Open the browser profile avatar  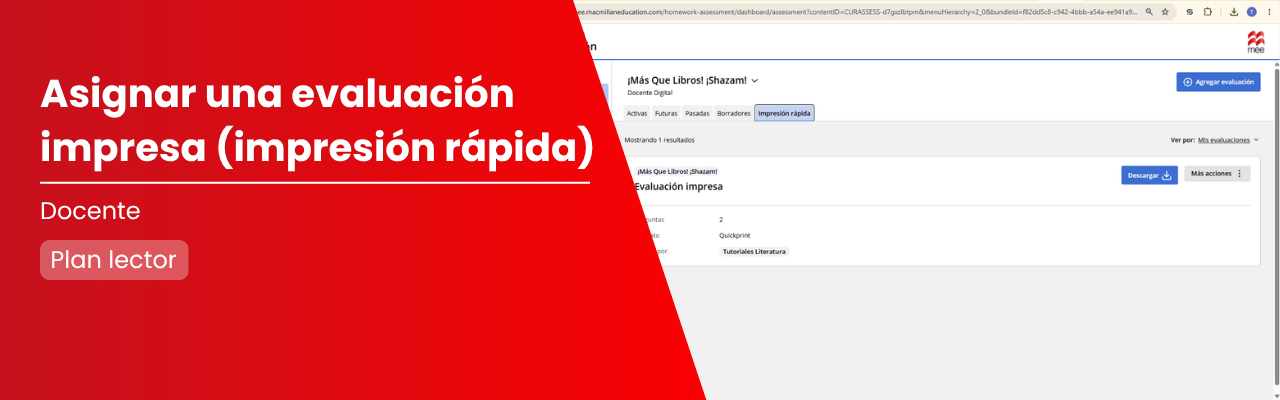[1251, 12]
